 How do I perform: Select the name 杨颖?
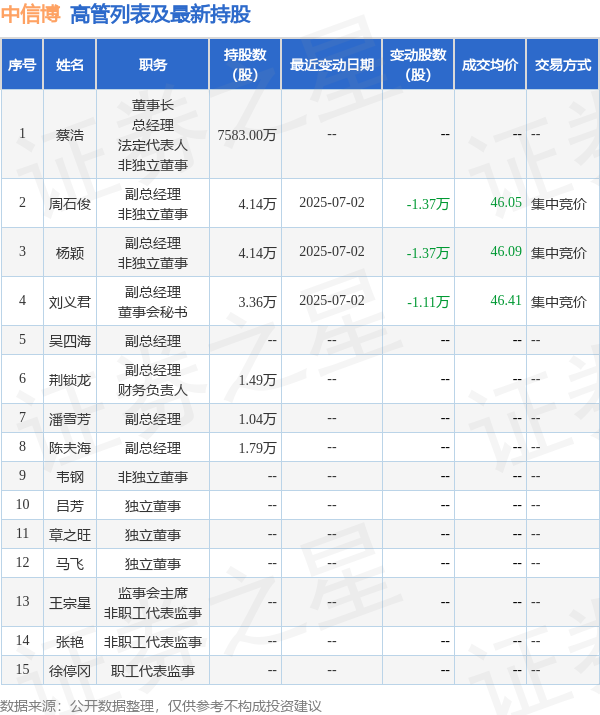[x=70, y=253]
